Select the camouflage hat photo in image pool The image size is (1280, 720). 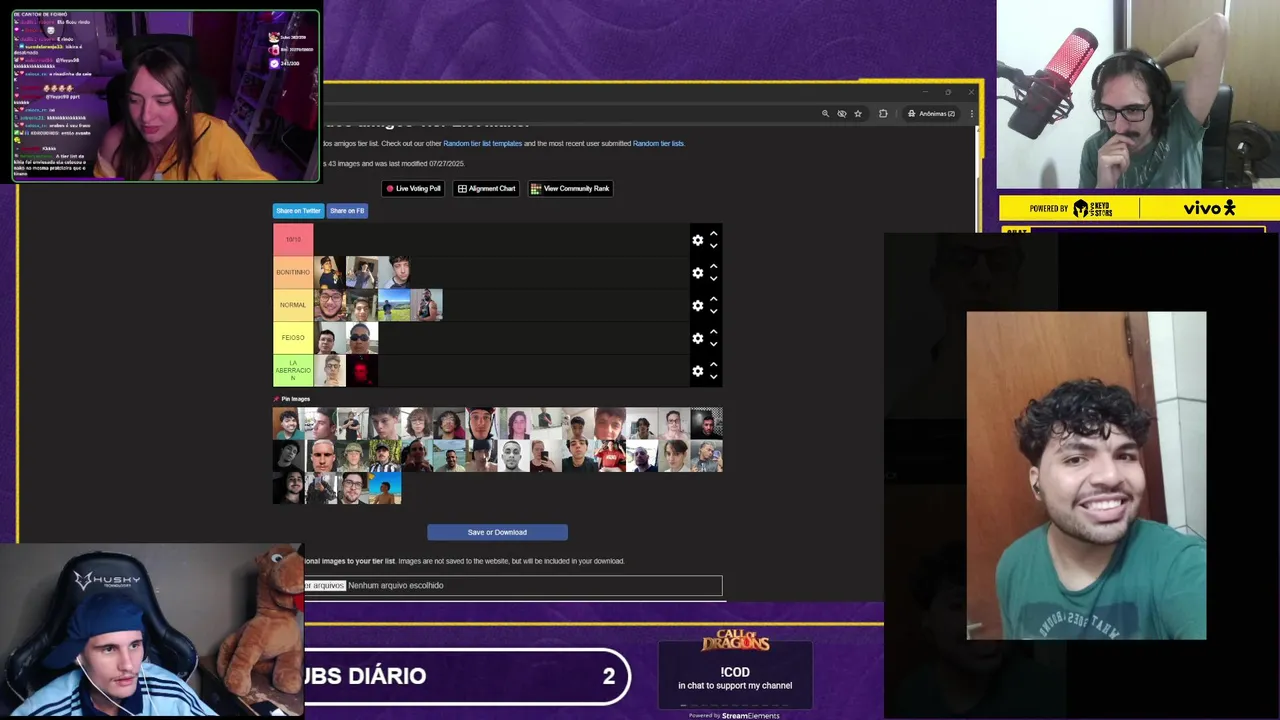coord(353,456)
